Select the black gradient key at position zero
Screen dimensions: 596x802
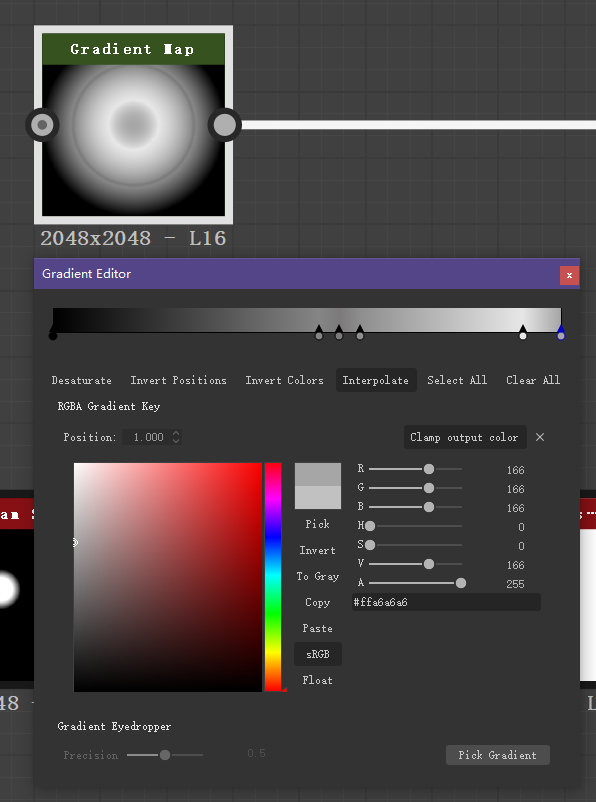(x=53, y=333)
